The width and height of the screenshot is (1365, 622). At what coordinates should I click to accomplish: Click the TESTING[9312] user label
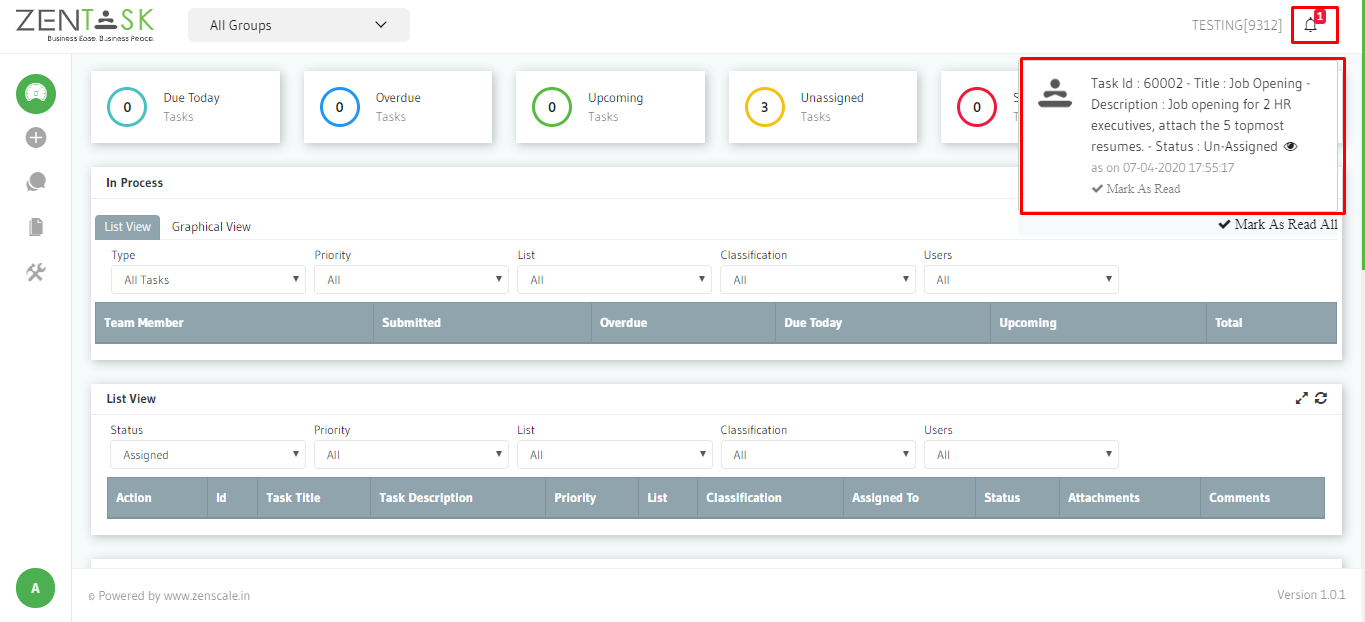(x=1237, y=25)
